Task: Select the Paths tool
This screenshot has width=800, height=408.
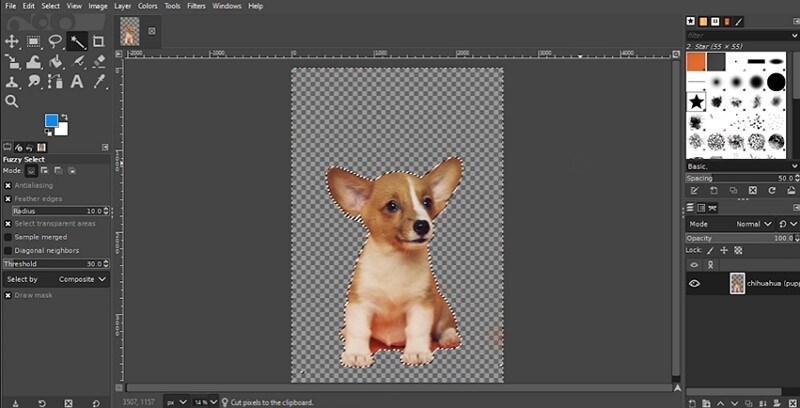Action: click(55, 82)
